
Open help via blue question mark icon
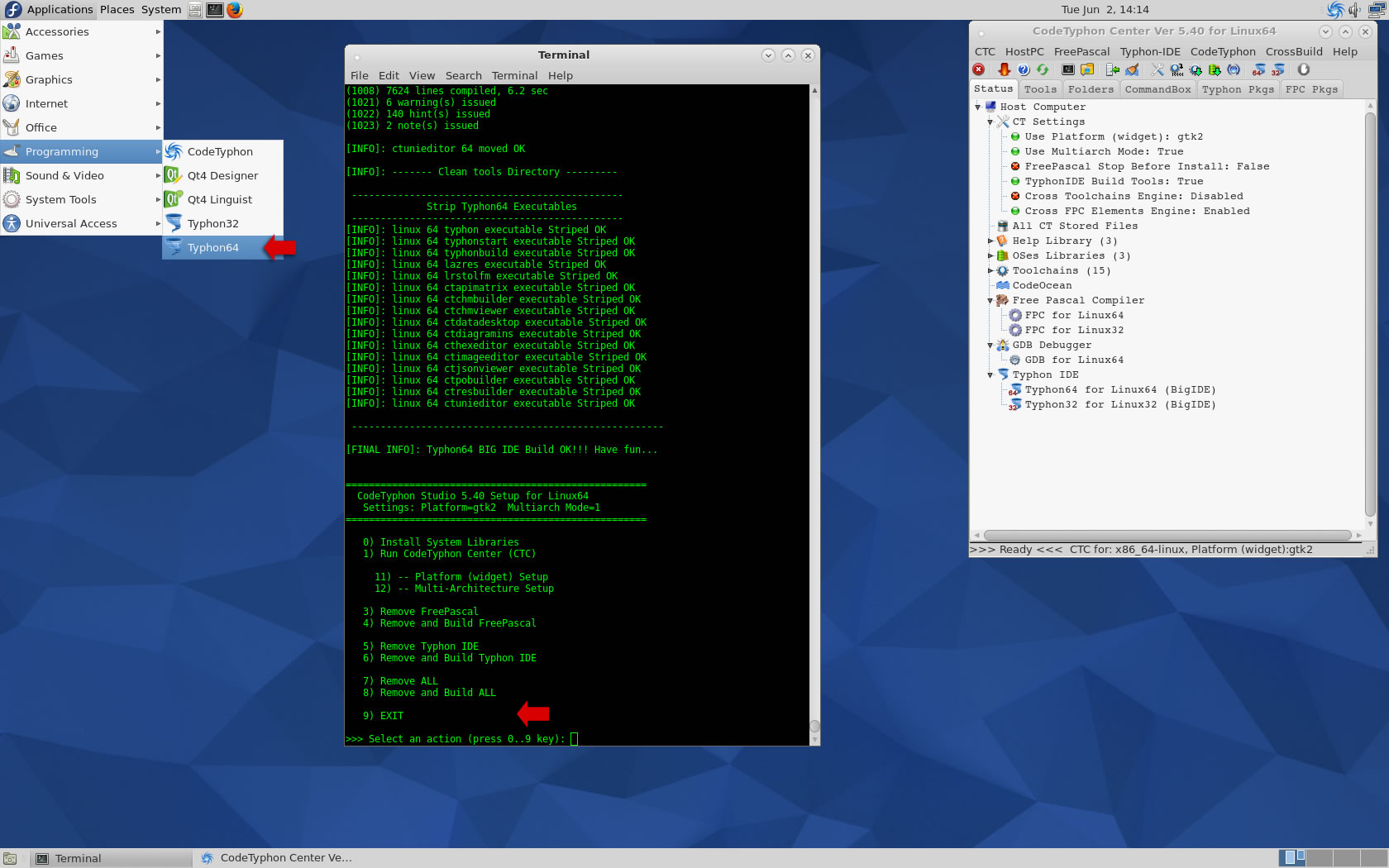1024,70
